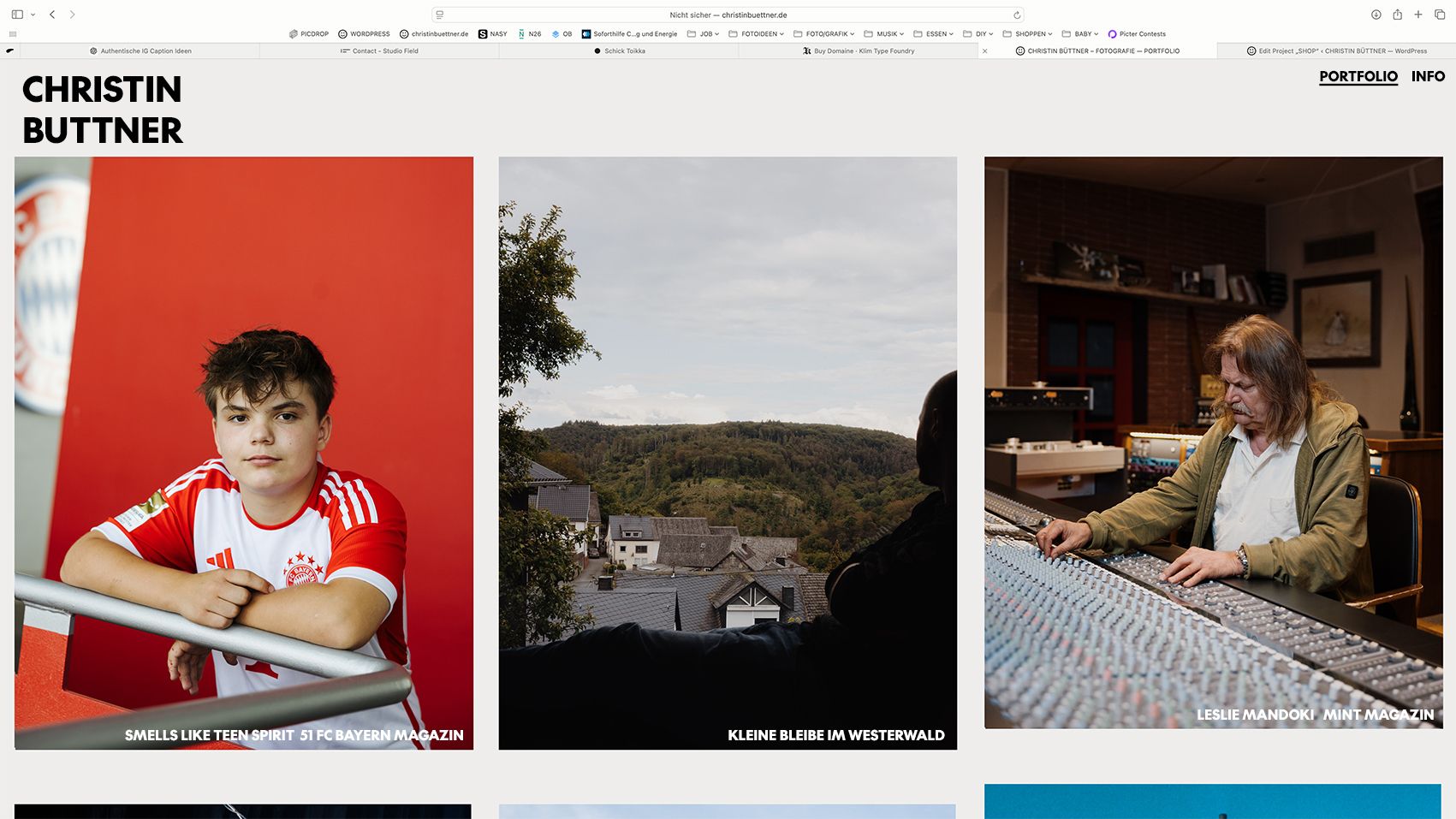1456x819 pixels.
Task: Open the PICDROP bookmark
Action: coord(309,34)
